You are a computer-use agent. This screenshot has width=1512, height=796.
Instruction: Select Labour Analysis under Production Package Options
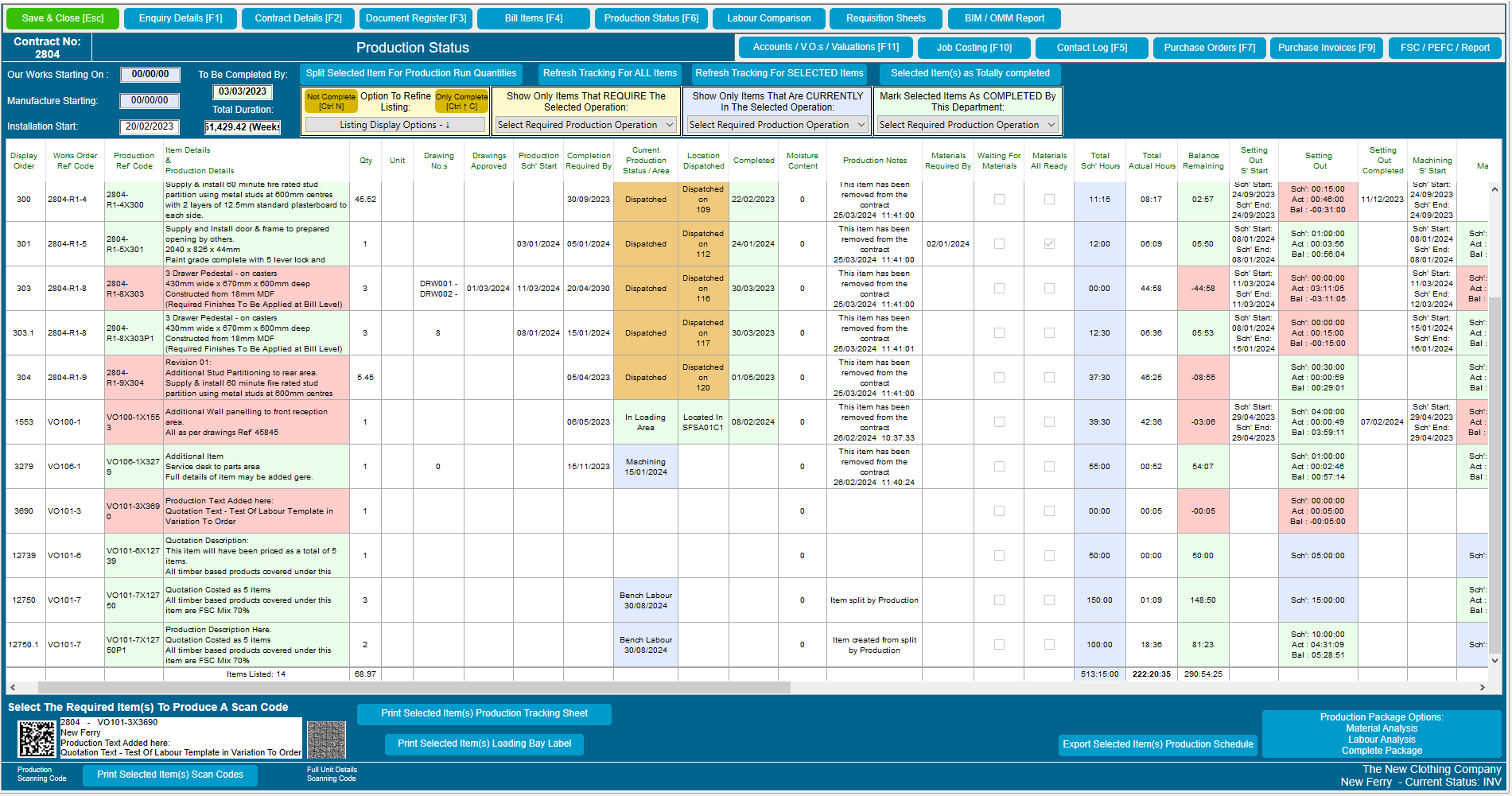click(1382, 739)
